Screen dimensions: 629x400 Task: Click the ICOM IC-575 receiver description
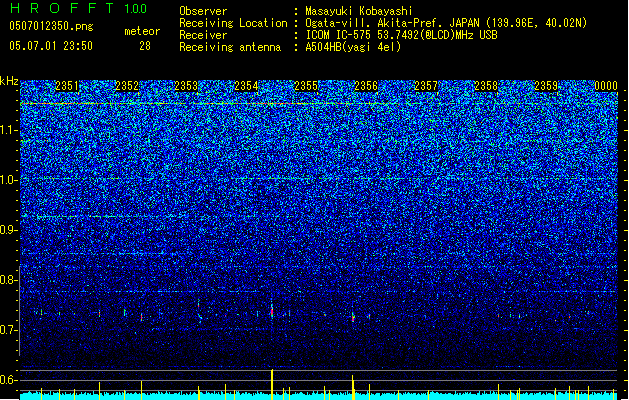[x=401, y=35]
